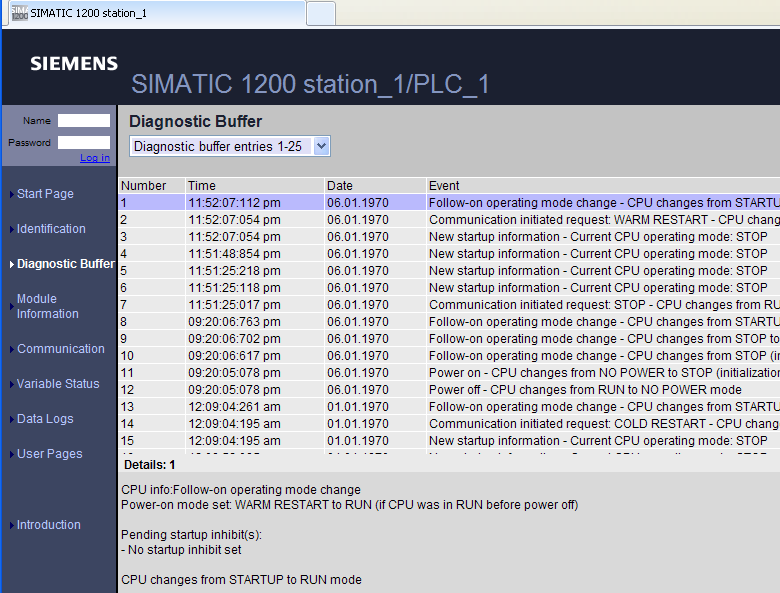Open Communication page

click(x=61, y=349)
